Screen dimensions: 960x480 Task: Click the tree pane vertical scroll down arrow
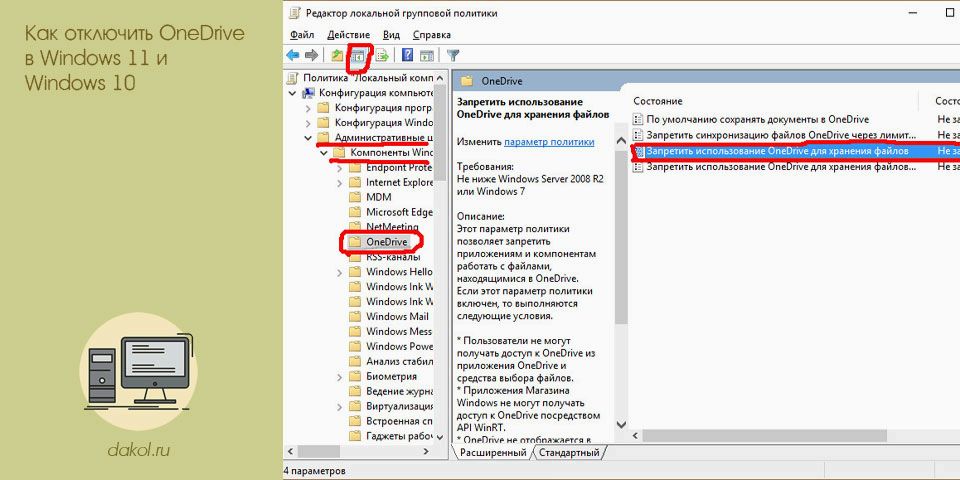point(439,437)
